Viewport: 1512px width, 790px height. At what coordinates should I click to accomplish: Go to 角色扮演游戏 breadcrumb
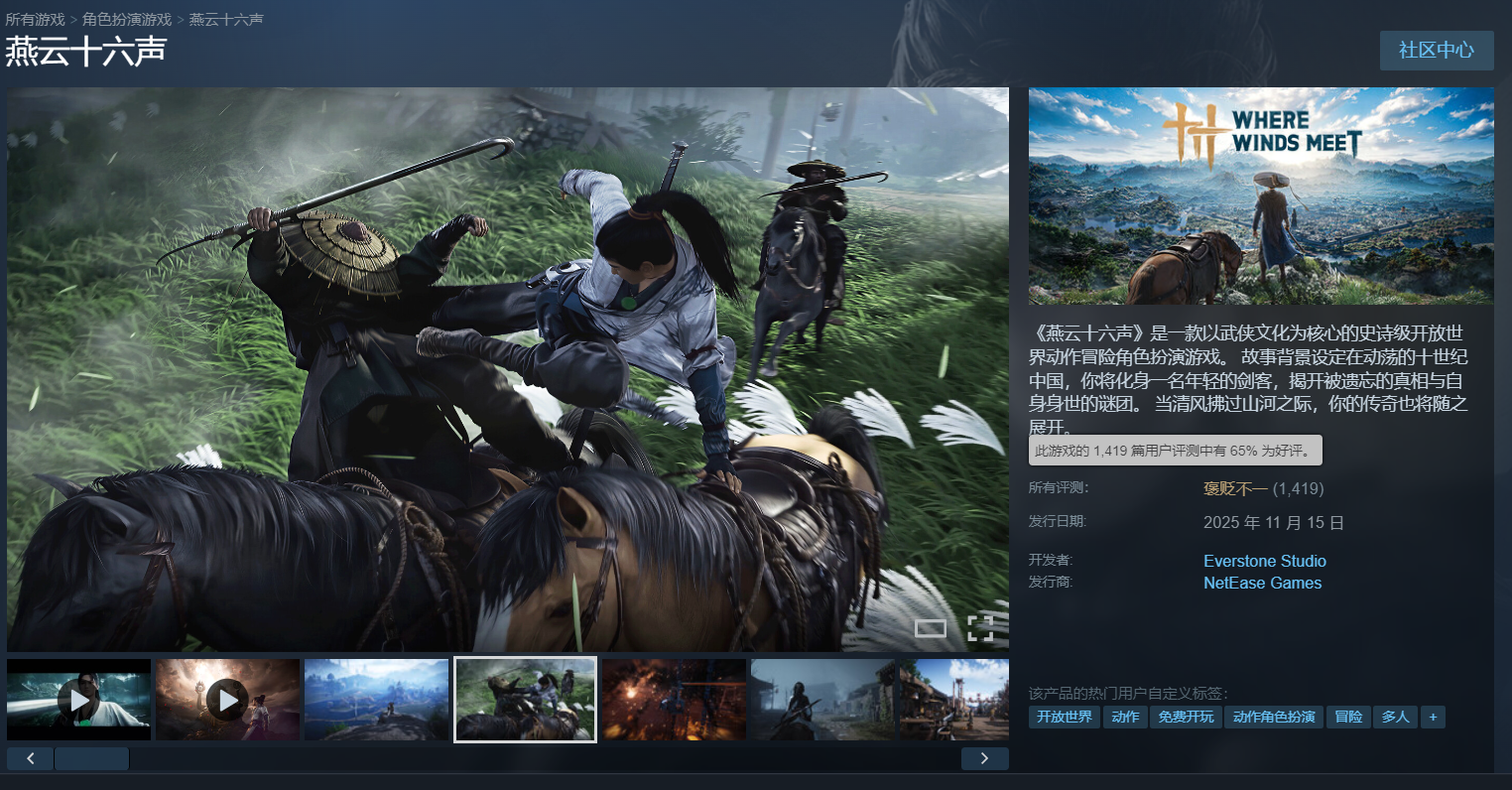(x=127, y=20)
